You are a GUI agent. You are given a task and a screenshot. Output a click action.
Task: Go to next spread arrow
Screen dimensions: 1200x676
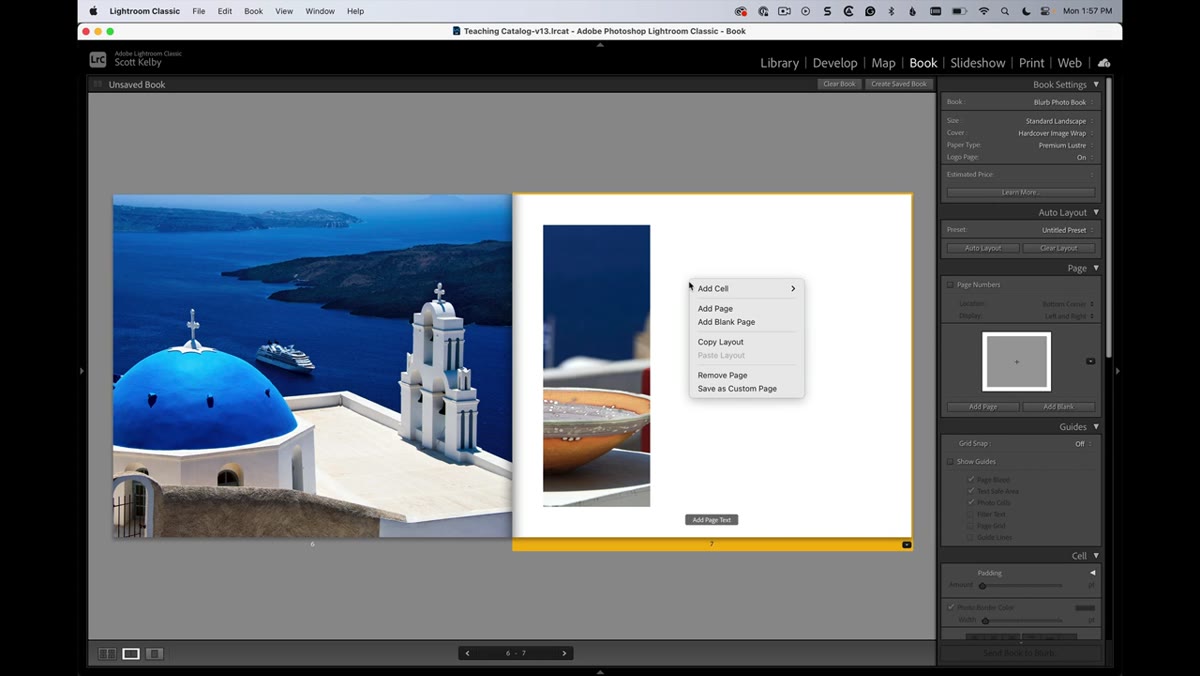[x=564, y=653]
